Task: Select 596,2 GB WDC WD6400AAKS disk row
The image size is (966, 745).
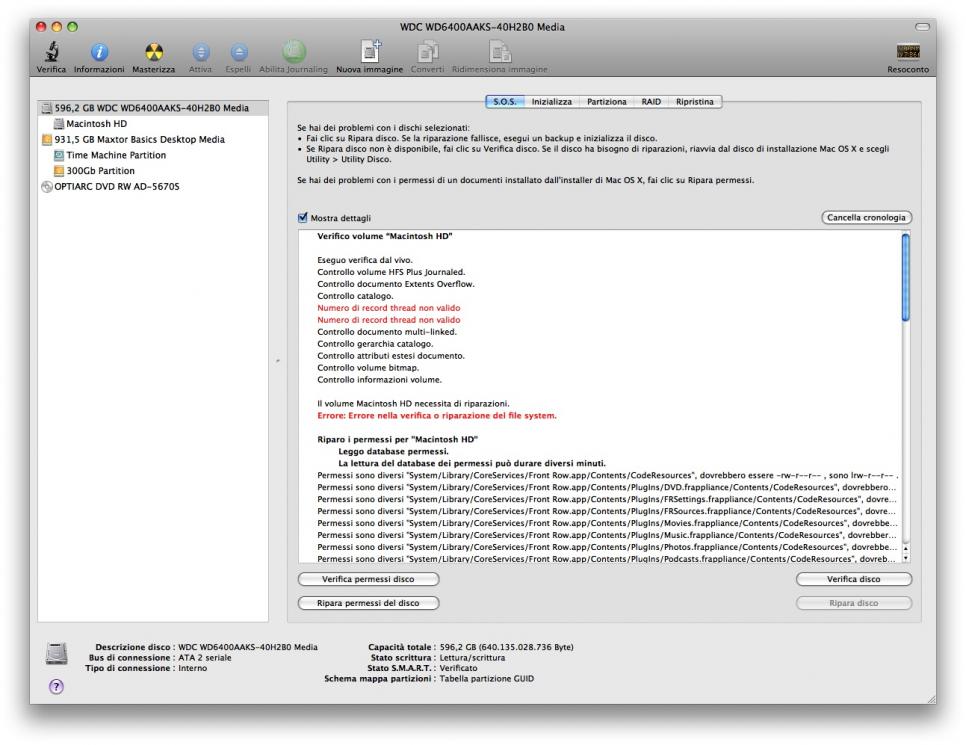Action: tap(153, 108)
